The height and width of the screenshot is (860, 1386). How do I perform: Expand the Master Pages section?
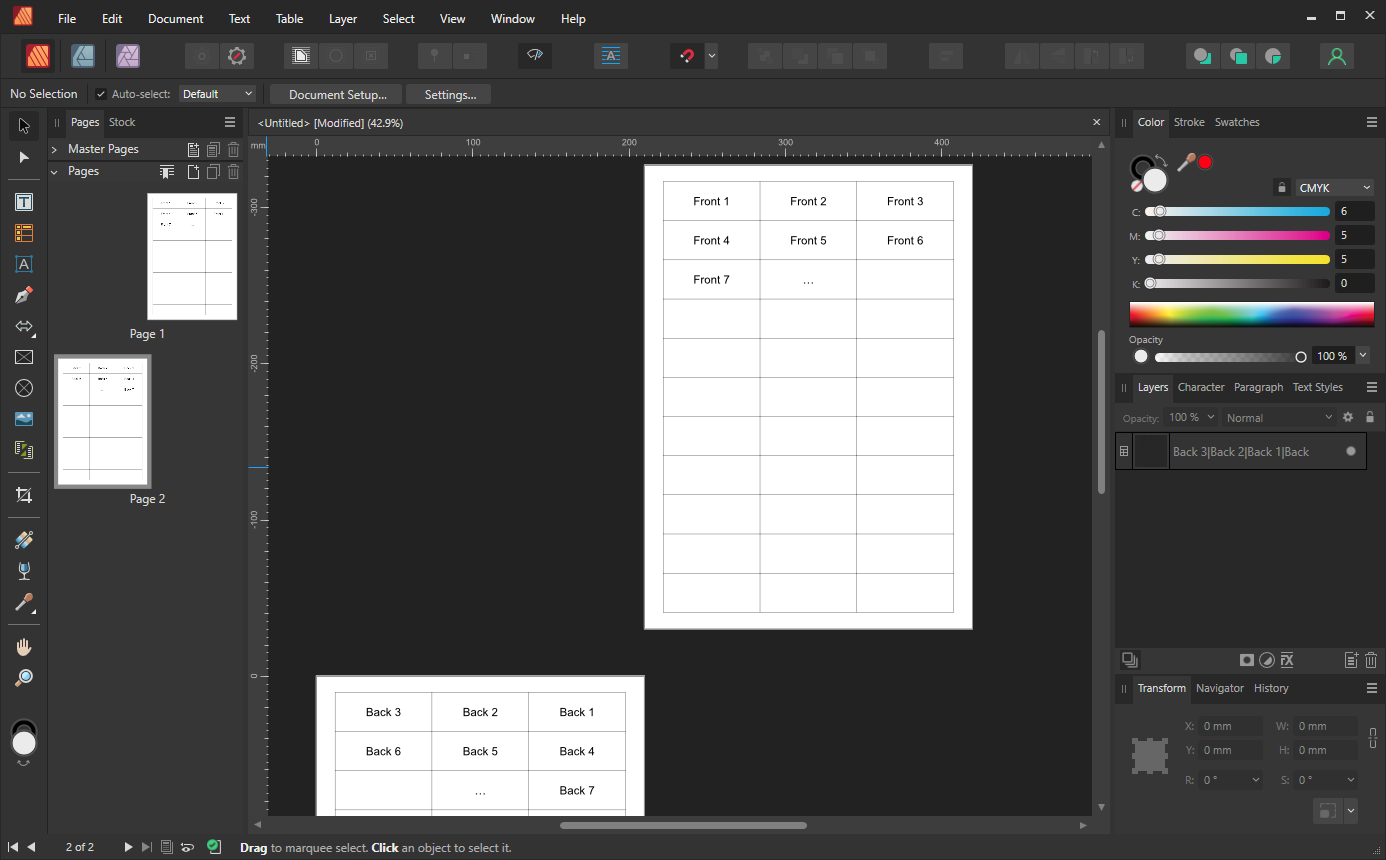(54, 149)
